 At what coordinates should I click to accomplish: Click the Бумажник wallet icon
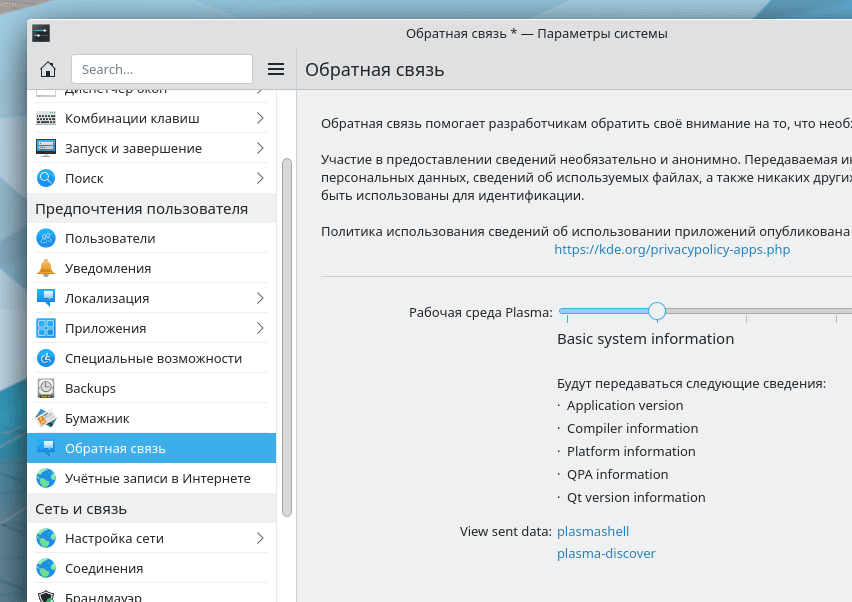point(46,418)
